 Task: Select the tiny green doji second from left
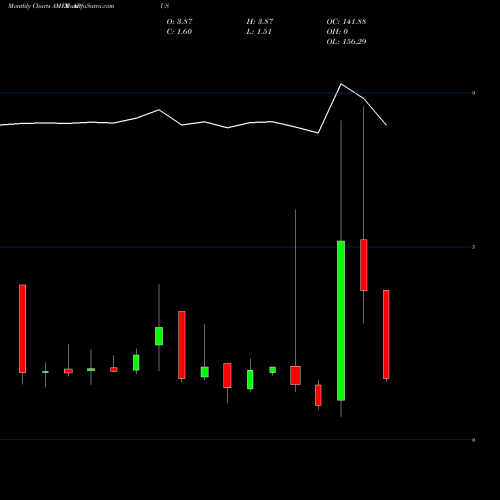coord(45,372)
